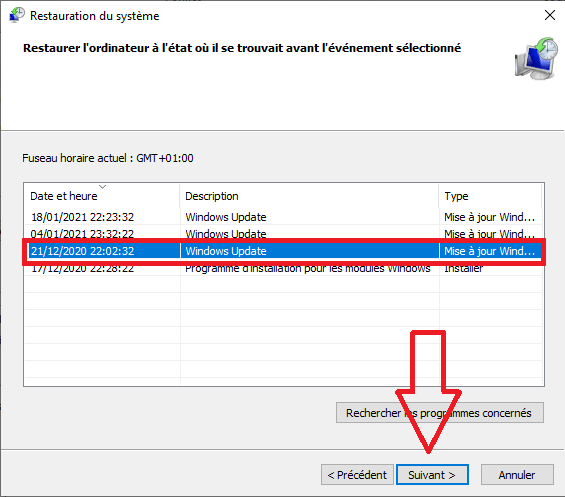Cancel the restore with Annuler
The image size is (565, 497).
517,475
